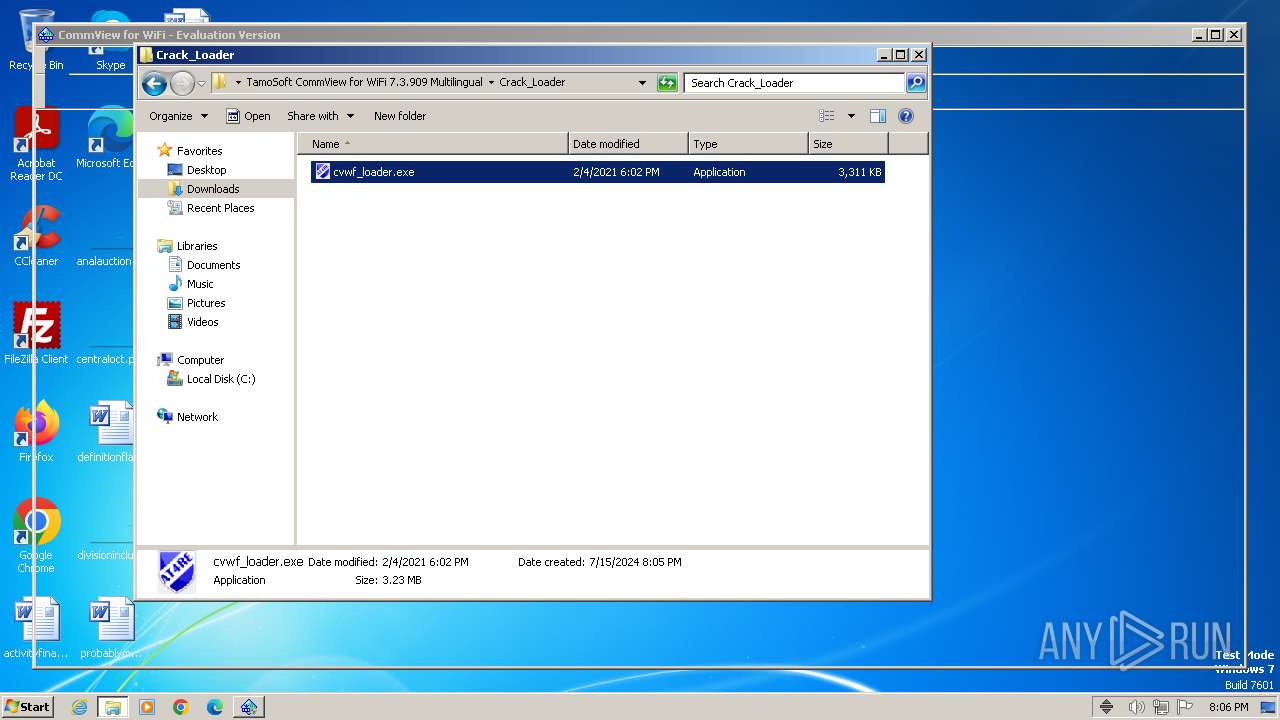This screenshot has width=1280, height=720.
Task: Click the Windows Explorer taskbar button
Action: pyautogui.click(x=113, y=707)
